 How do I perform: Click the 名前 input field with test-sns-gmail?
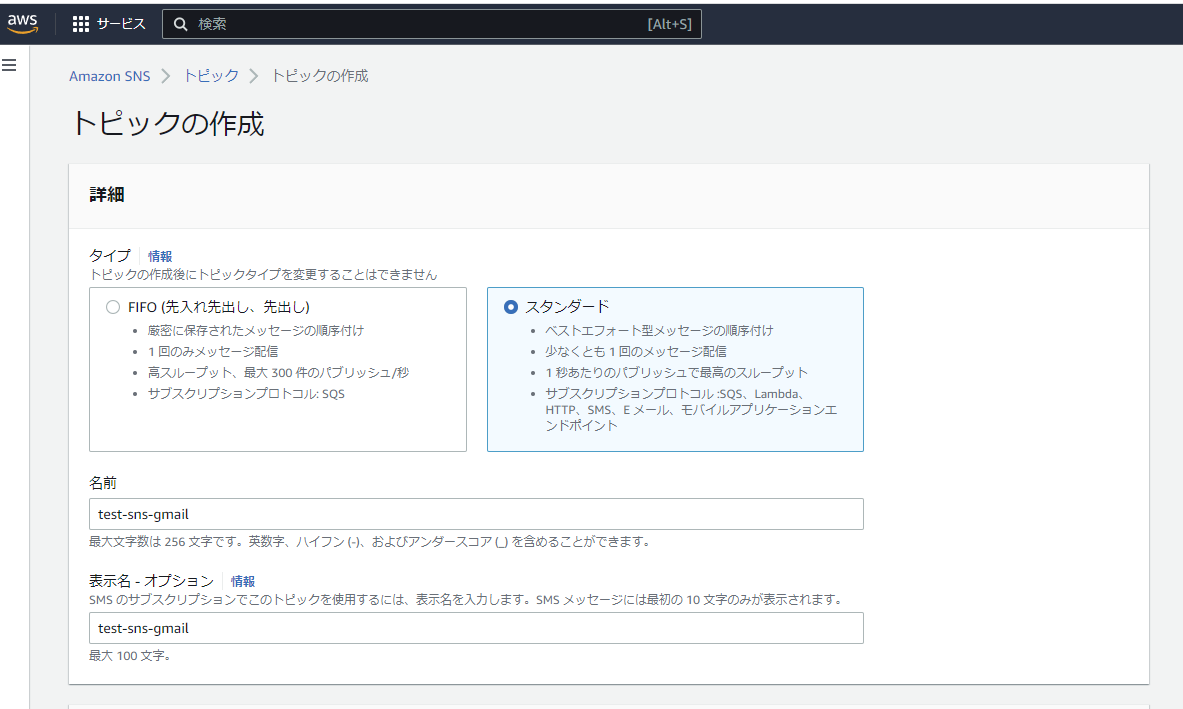[x=476, y=514]
